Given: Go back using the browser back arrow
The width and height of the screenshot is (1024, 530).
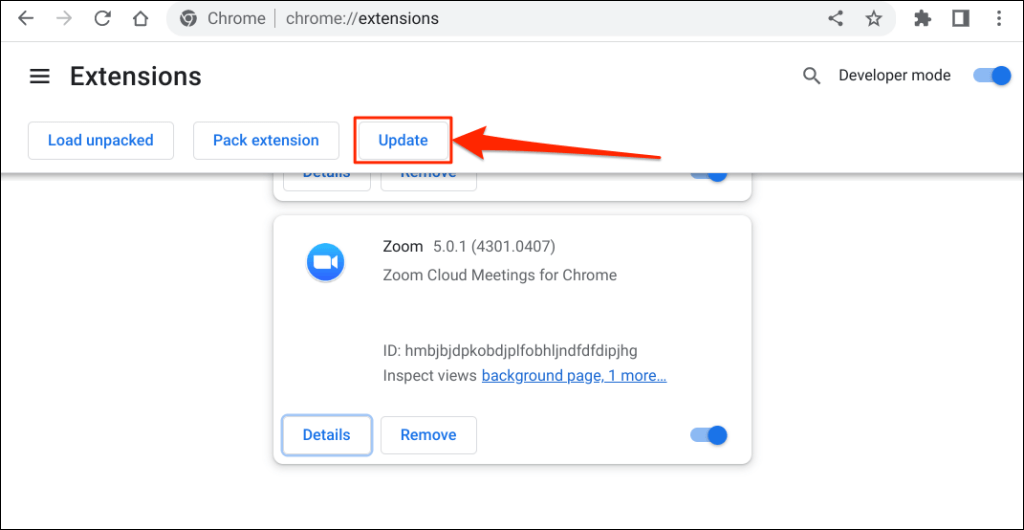Looking at the screenshot, I should pos(26,19).
